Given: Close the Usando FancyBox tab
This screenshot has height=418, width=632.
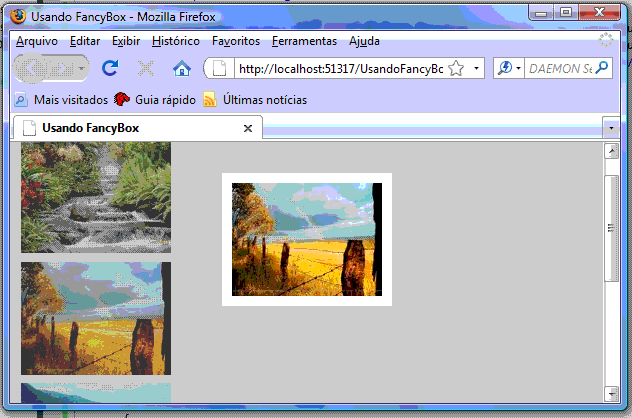Looking at the screenshot, I should (248, 129).
